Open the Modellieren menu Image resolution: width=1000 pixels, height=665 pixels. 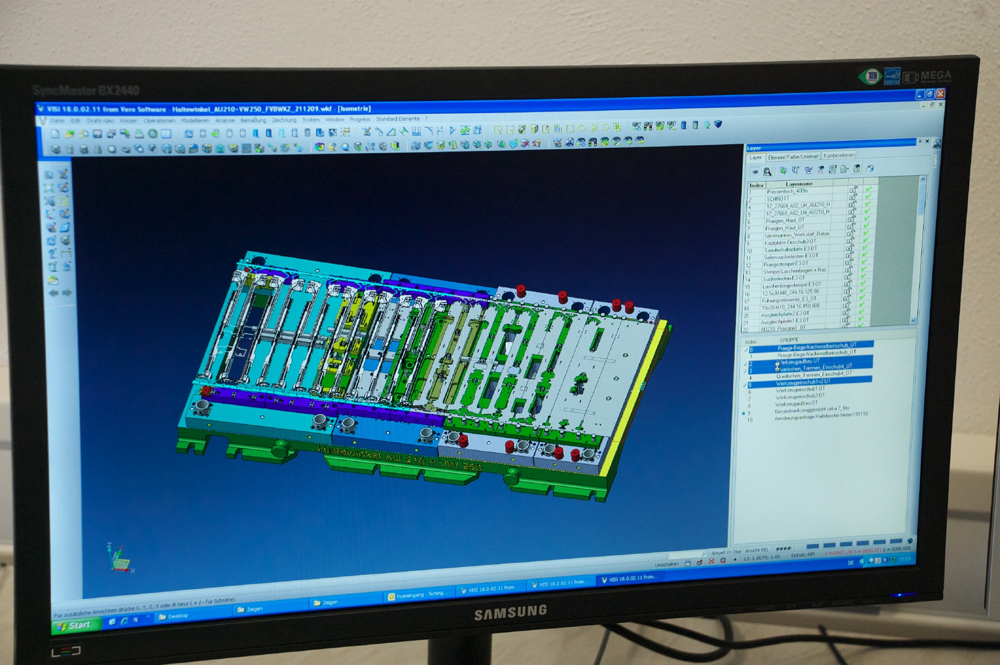(196, 120)
